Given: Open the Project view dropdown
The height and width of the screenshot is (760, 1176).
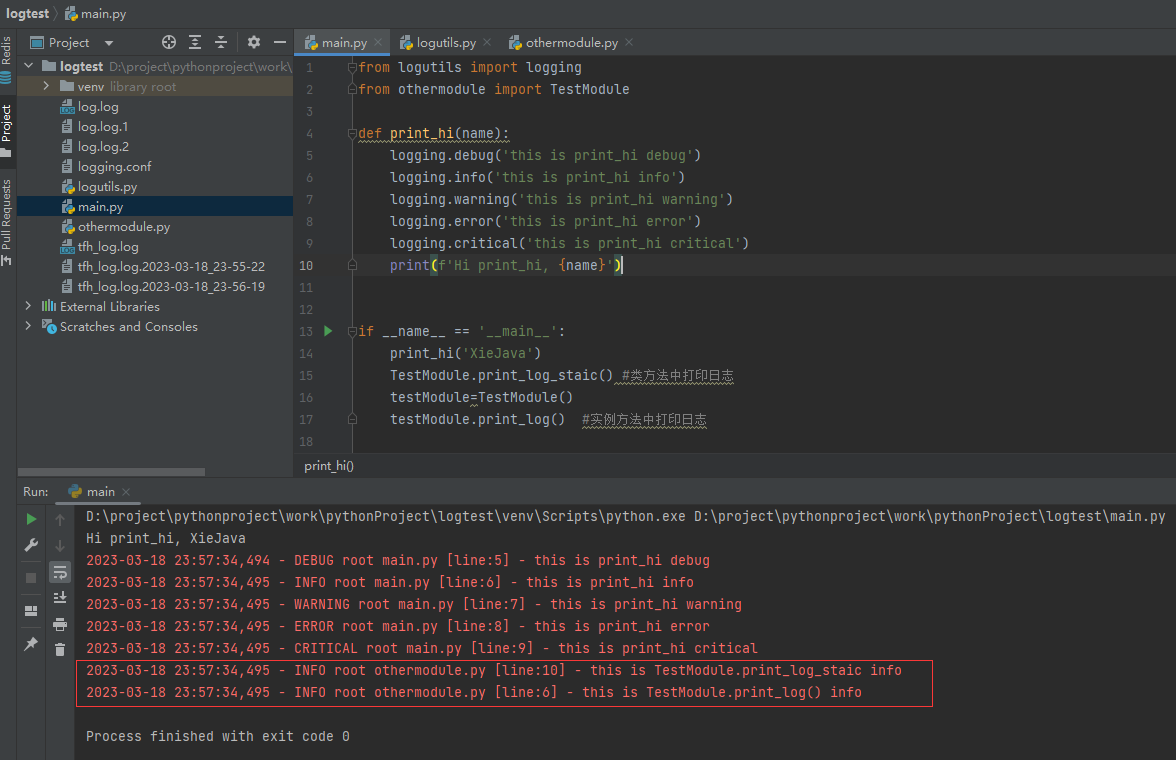Looking at the screenshot, I should 109,43.
